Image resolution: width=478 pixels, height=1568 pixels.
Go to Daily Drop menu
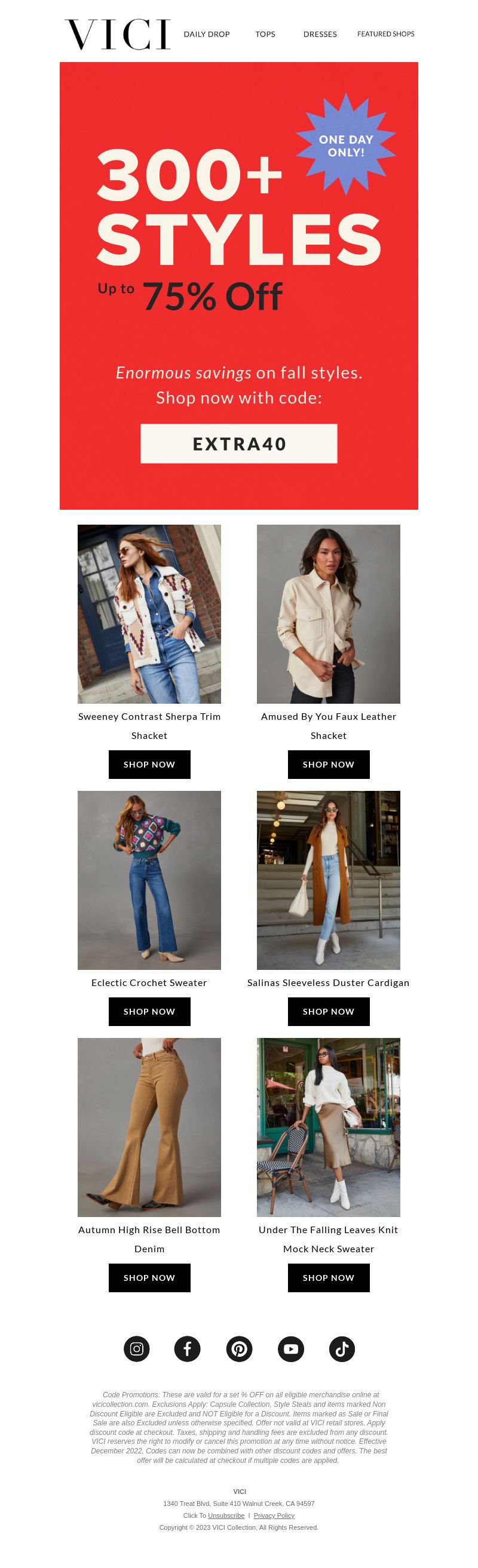pos(207,34)
